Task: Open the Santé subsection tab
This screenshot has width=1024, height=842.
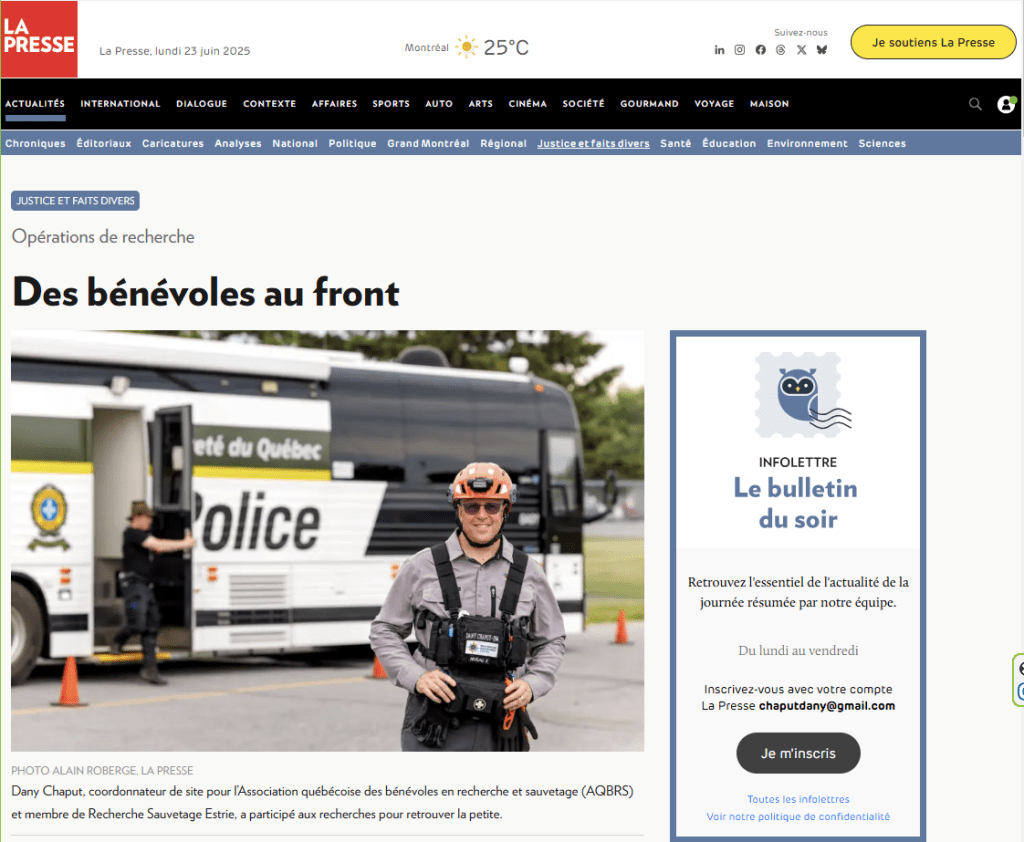Action: (675, 143)
